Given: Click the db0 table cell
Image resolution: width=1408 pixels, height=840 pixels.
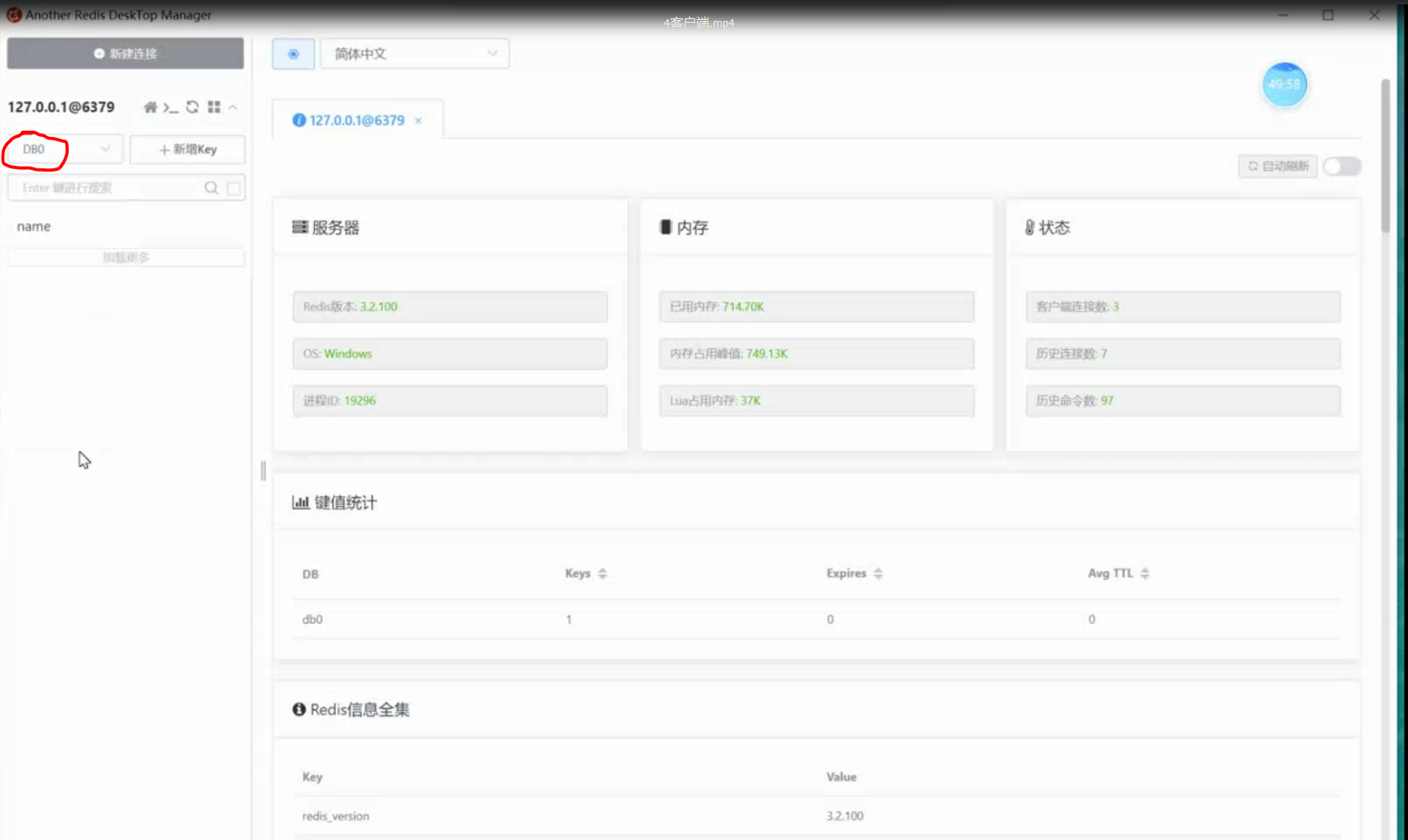Looking at the screenshot, I should (x=312, y=619).
